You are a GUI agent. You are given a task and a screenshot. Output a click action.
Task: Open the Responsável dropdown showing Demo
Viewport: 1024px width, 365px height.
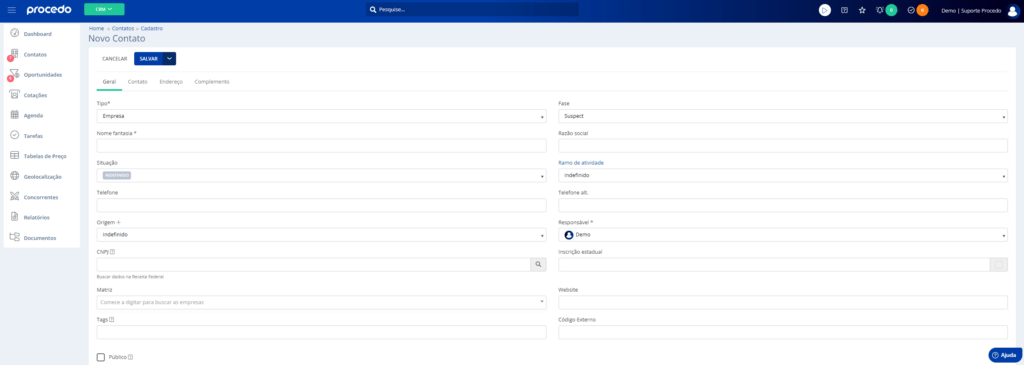click(783, 234)
